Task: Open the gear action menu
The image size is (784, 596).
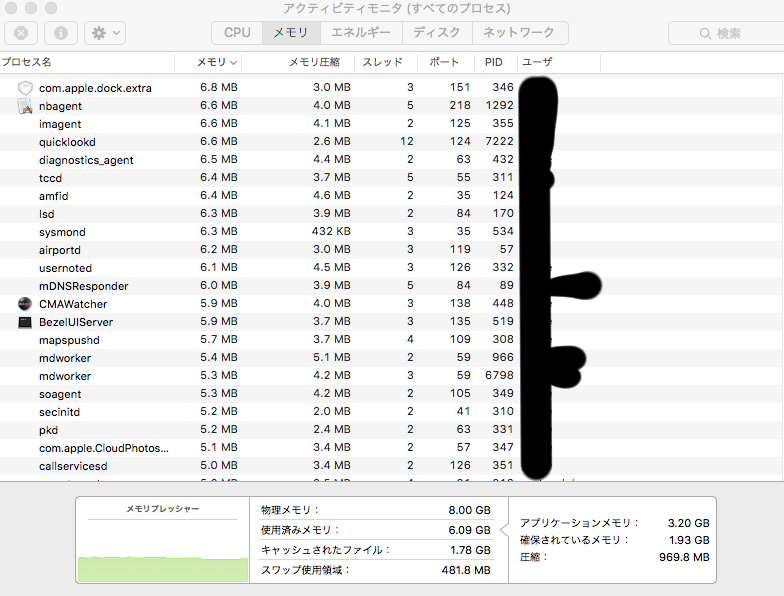Action: [104, 33]
